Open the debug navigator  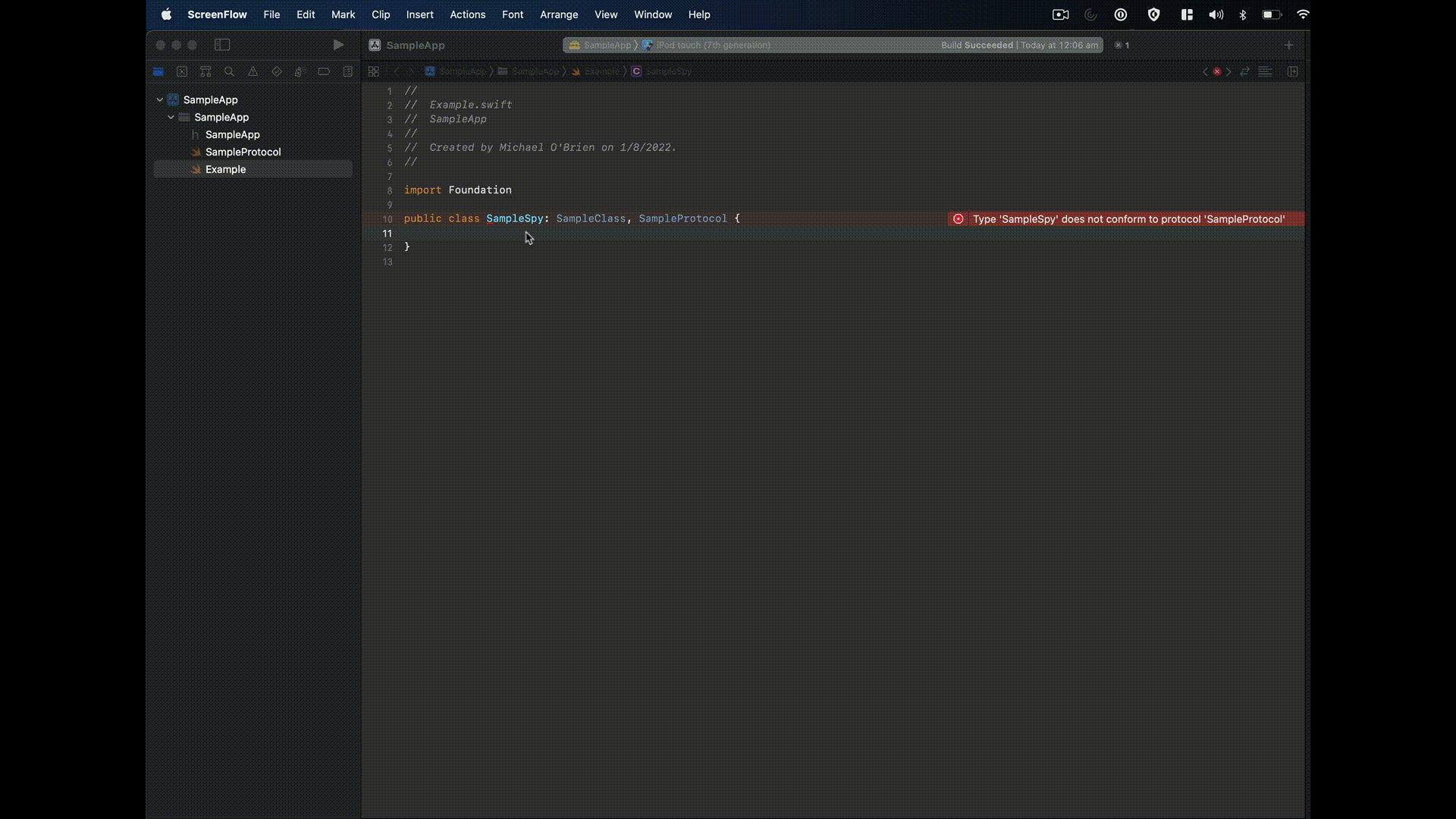click(x=300, y=71)
